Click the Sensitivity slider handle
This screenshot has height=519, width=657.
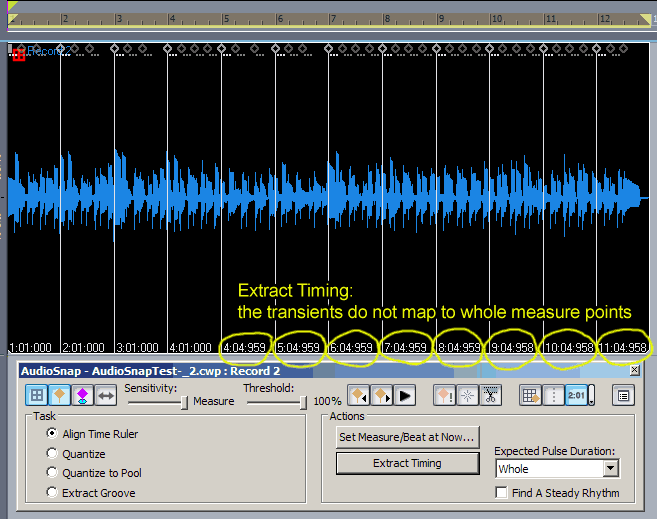[184, 402]
